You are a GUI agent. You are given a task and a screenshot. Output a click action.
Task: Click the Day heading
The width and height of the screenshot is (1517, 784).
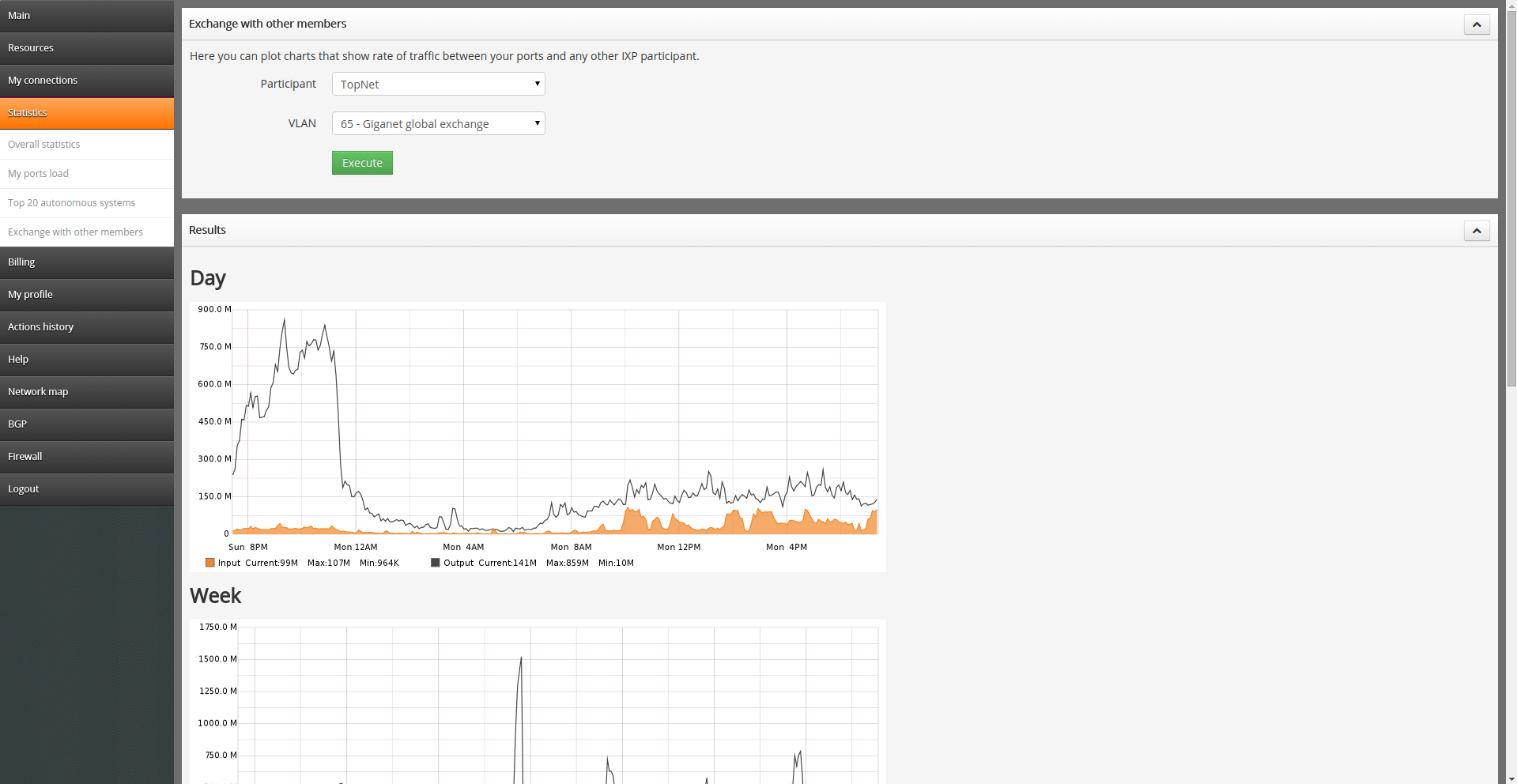coord(208,278)
